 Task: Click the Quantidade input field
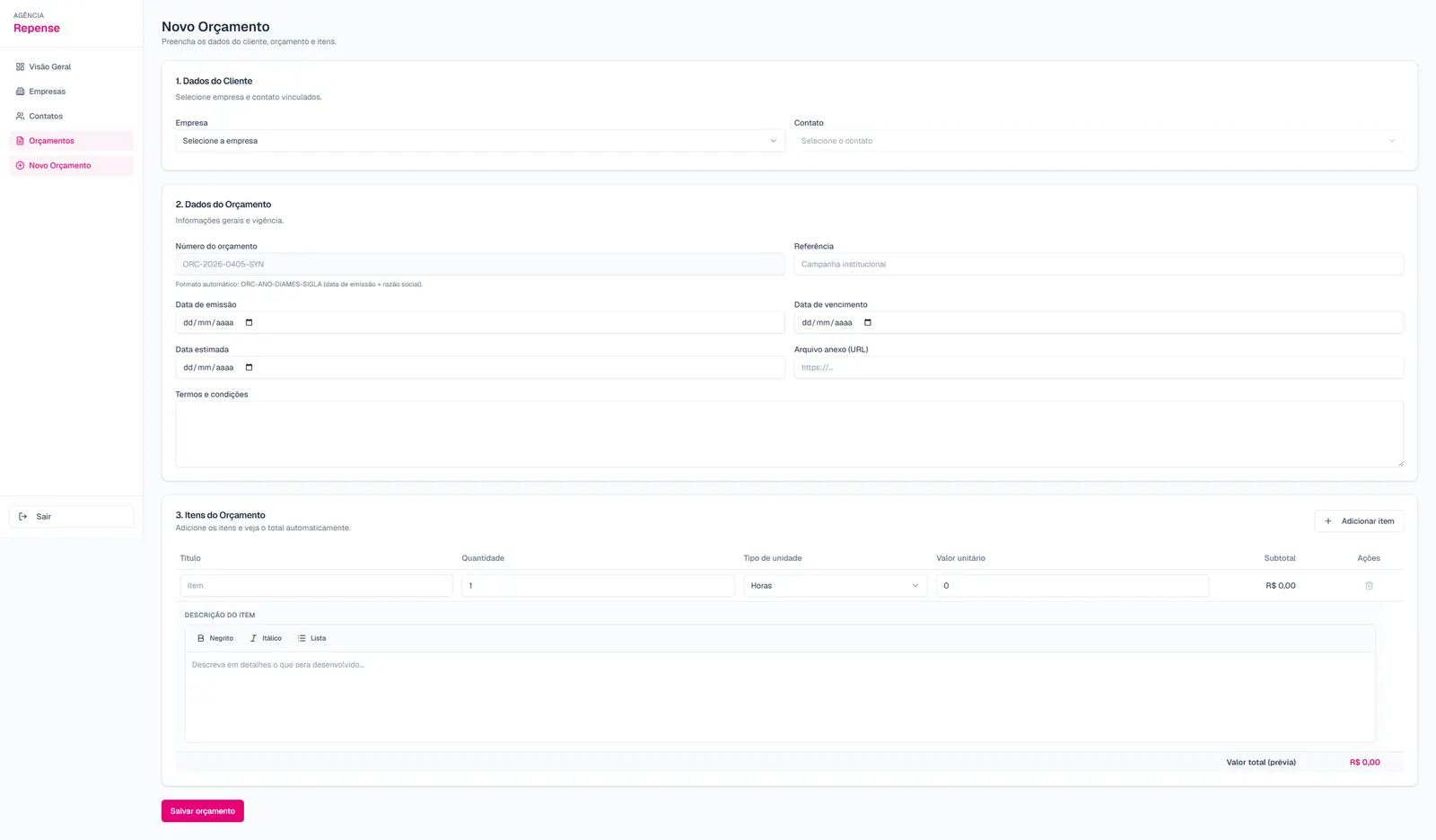tap(598, 585)
